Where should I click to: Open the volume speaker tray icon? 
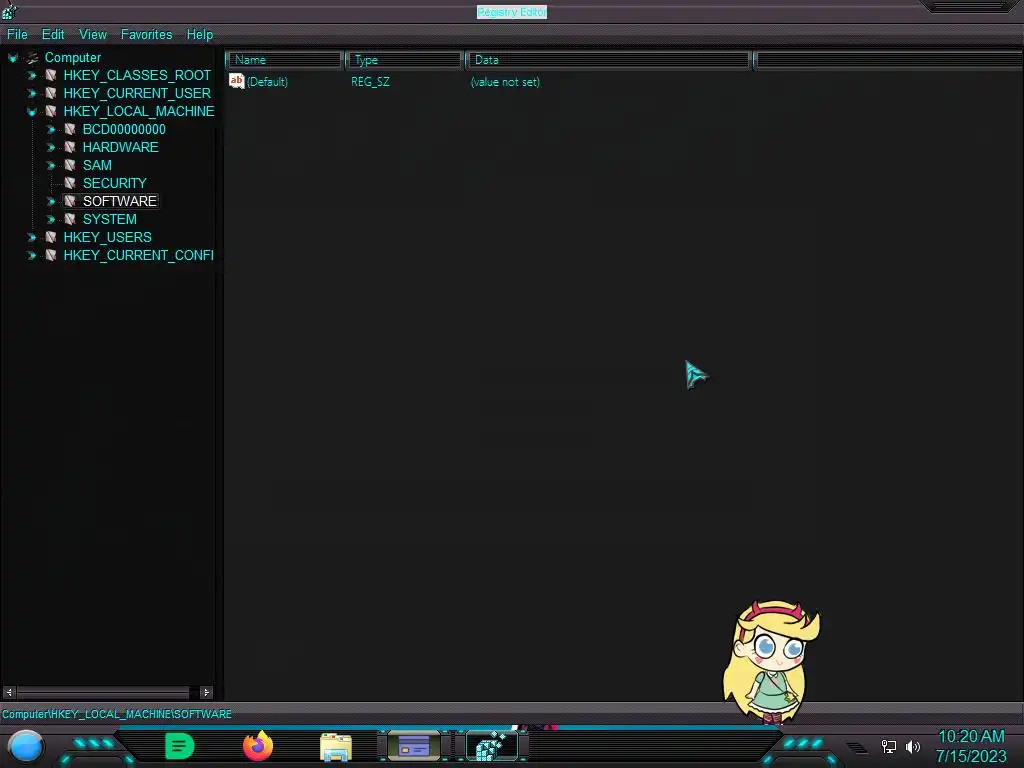coord(913,746)
